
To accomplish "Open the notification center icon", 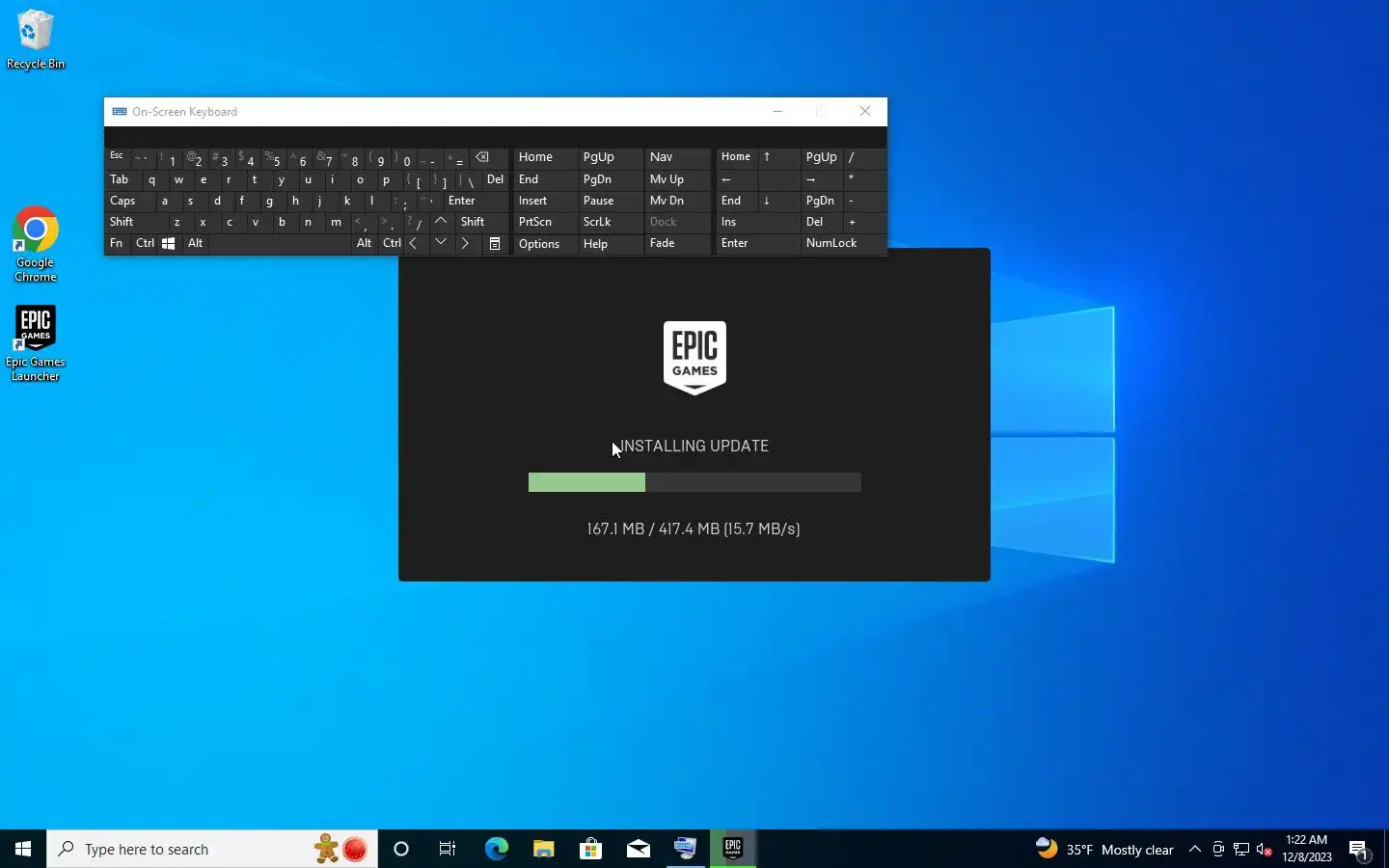I will (1359, 850).
